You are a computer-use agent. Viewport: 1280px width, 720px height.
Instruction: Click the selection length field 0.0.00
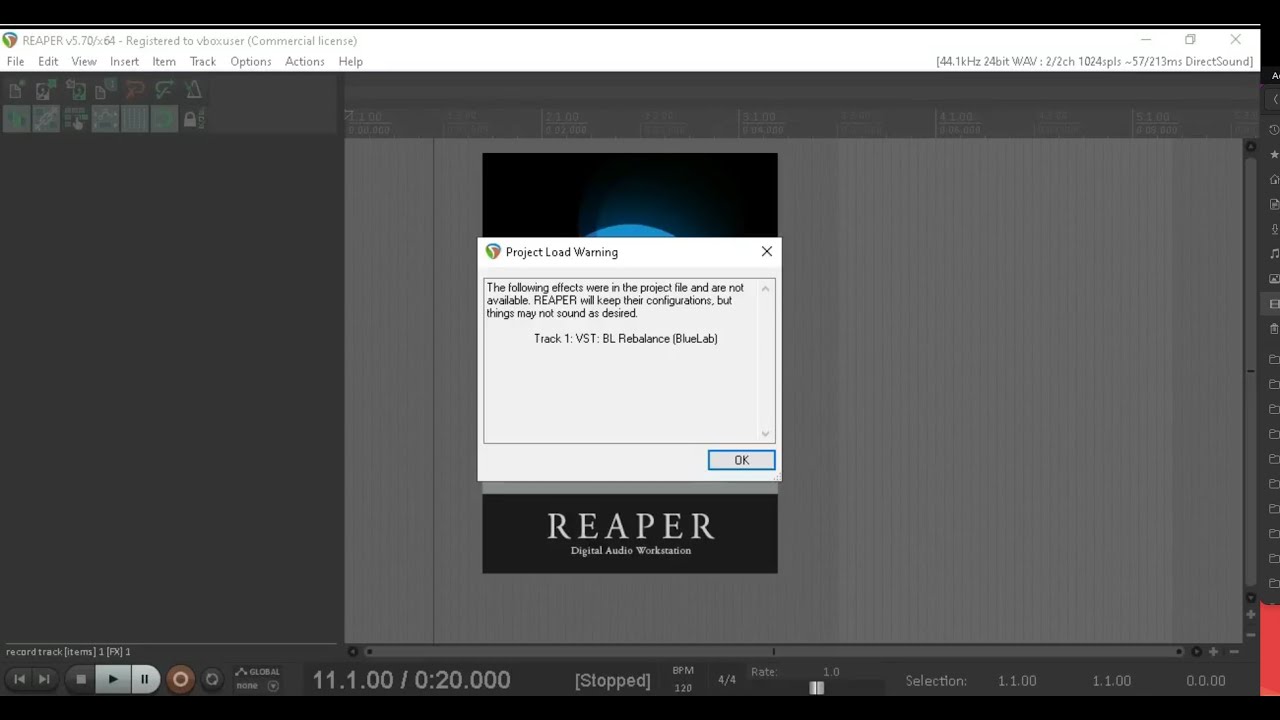click(x=1205, y=681)
